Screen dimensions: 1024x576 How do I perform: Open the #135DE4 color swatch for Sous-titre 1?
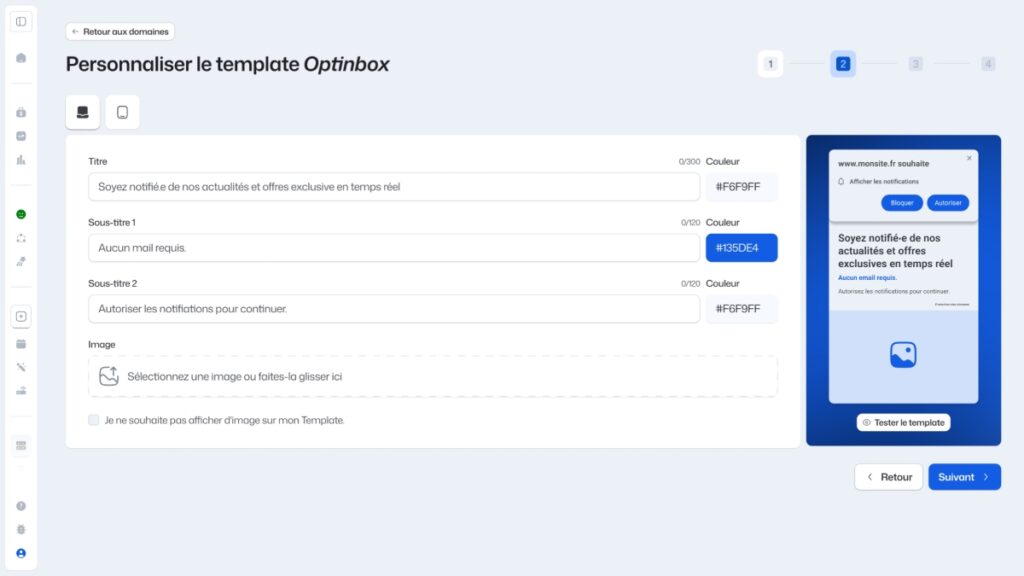click(x=741, y=248)
